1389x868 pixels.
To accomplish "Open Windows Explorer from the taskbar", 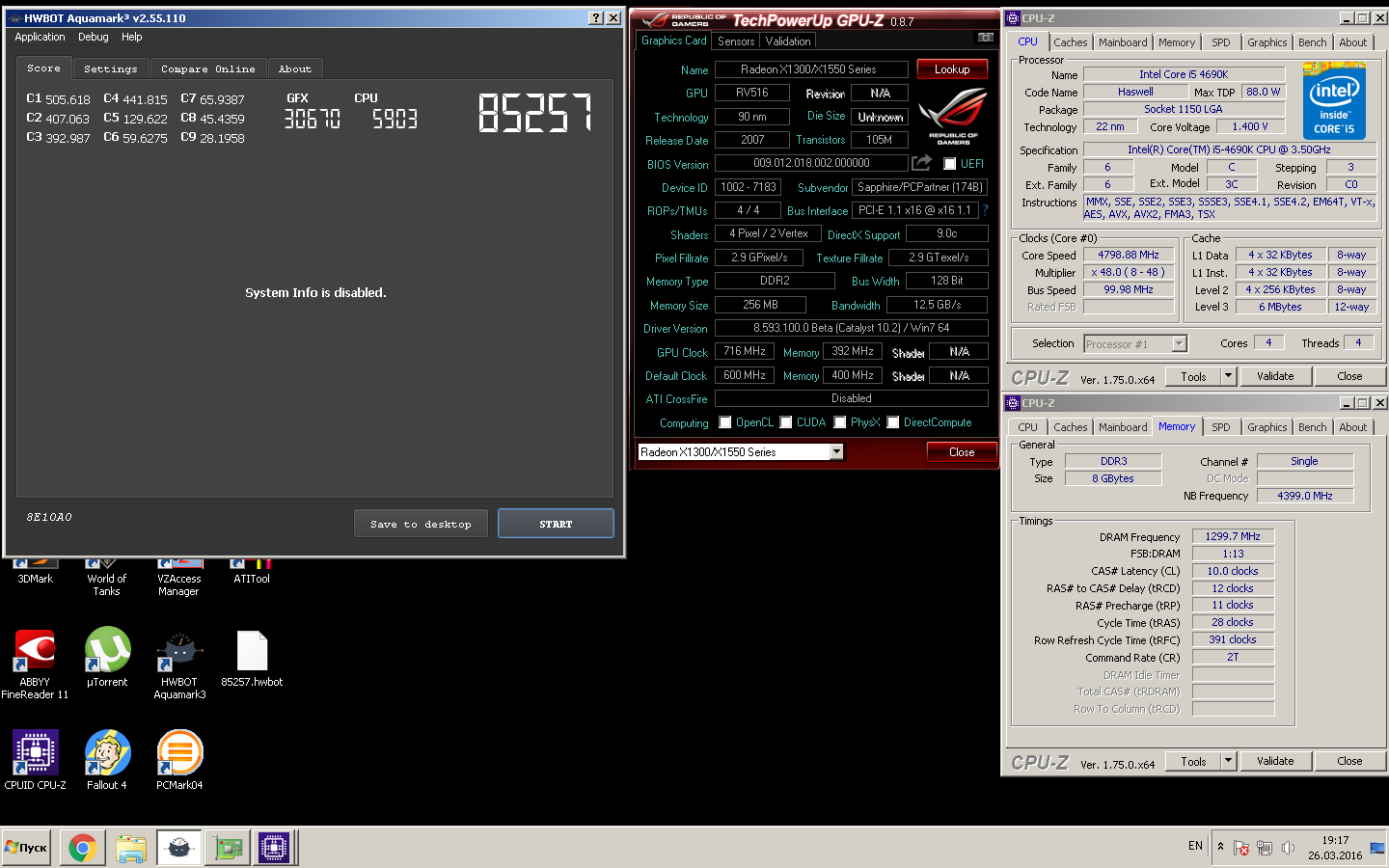I will pos(130,848).
